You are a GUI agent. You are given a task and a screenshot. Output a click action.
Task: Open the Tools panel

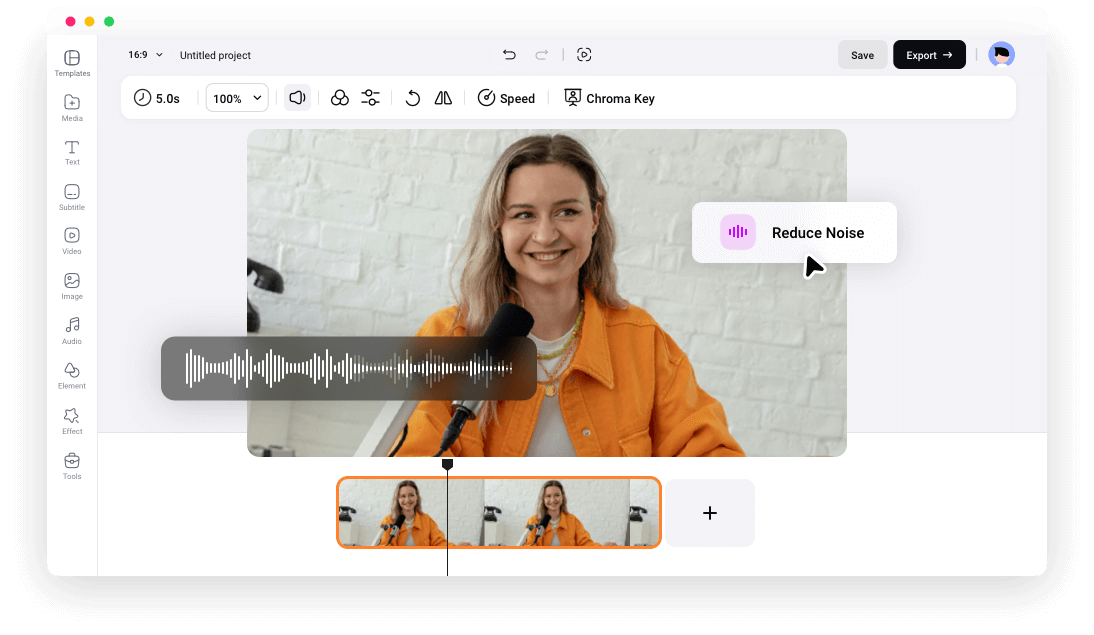72,465
